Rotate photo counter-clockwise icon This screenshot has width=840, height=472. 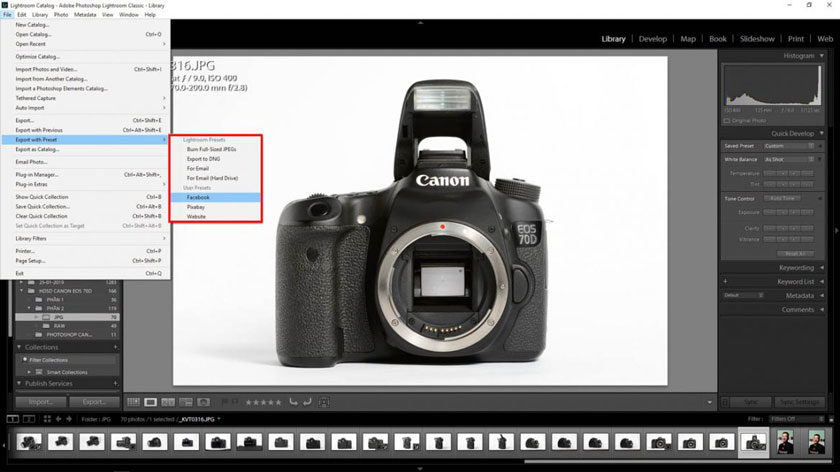(293, 402)
